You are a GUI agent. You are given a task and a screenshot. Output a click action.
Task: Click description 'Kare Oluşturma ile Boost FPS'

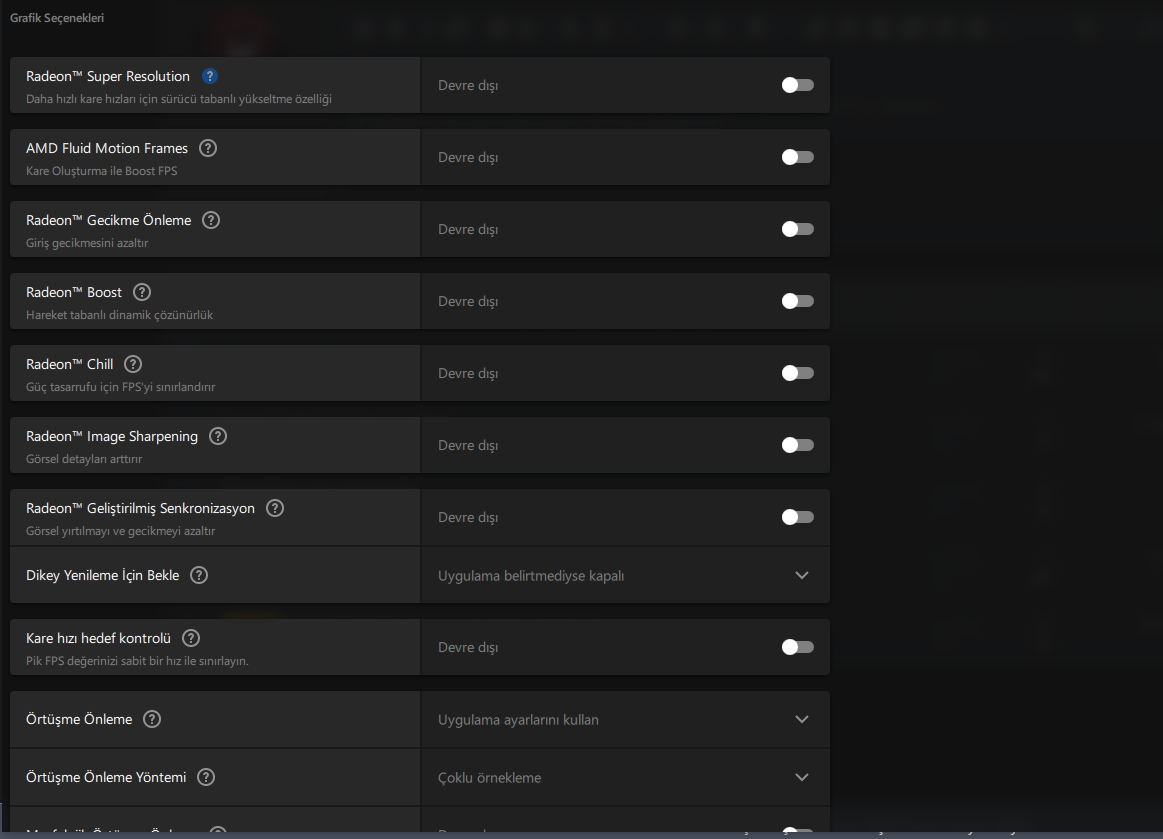pos(102,171)
